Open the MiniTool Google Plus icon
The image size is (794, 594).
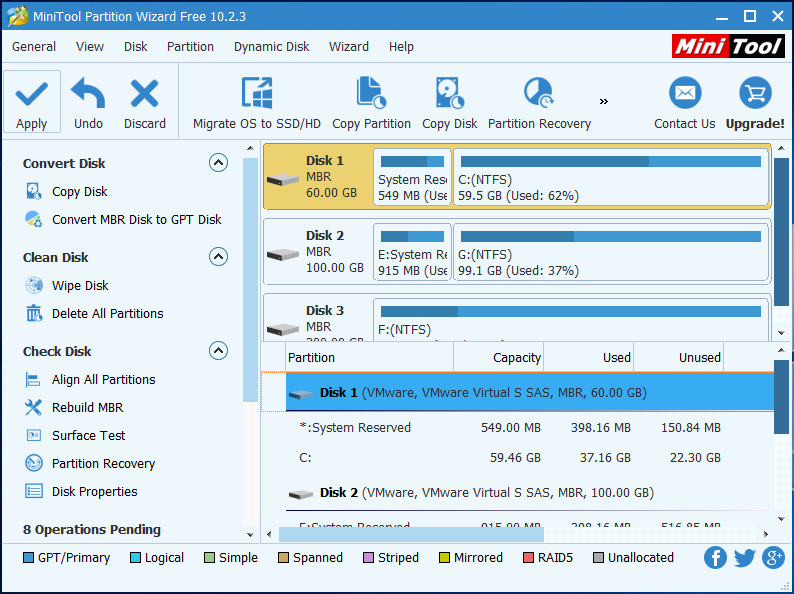pyautogui.click(x=773, y=558)
